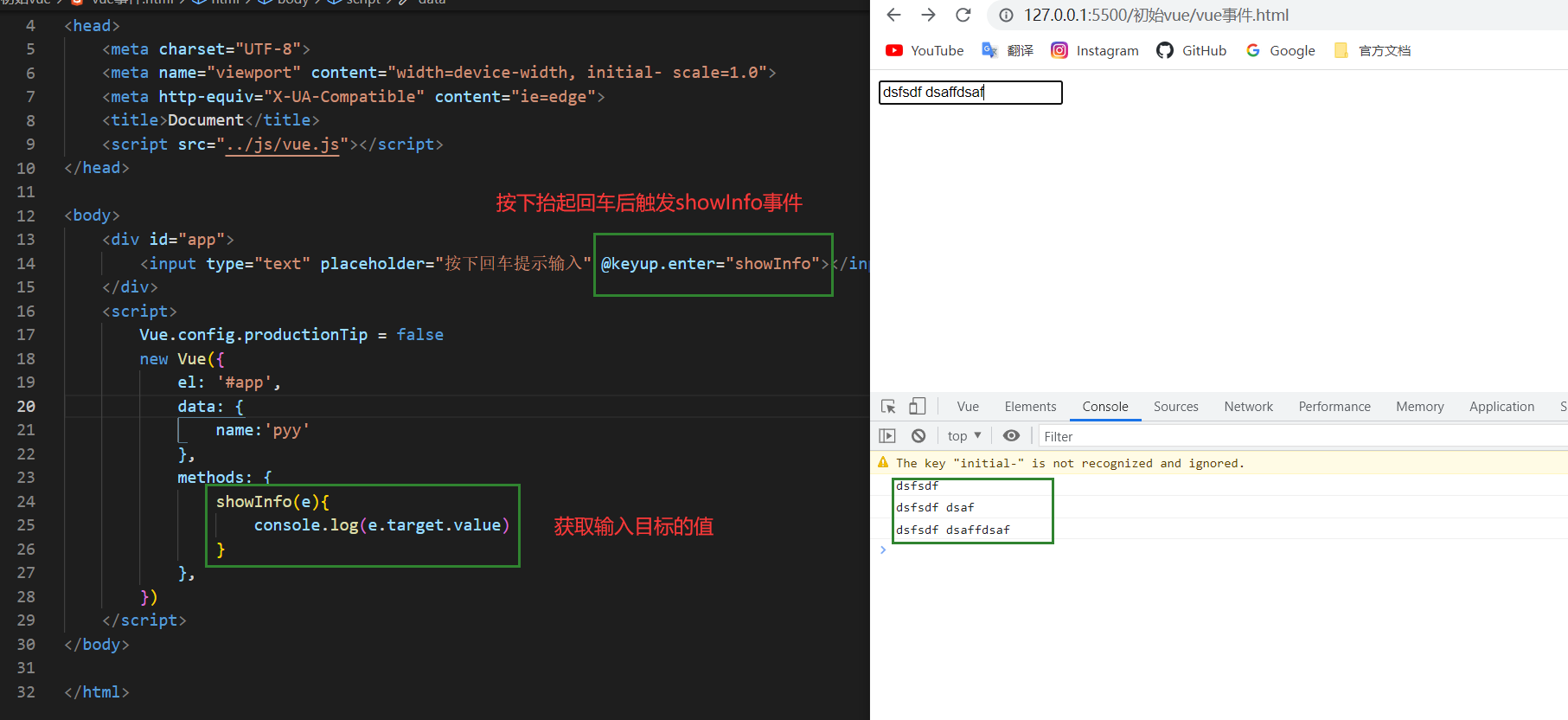Click the console log line 'dsfsdf dsaf'
Viewport: 1568px width, 720px height.
935,507
